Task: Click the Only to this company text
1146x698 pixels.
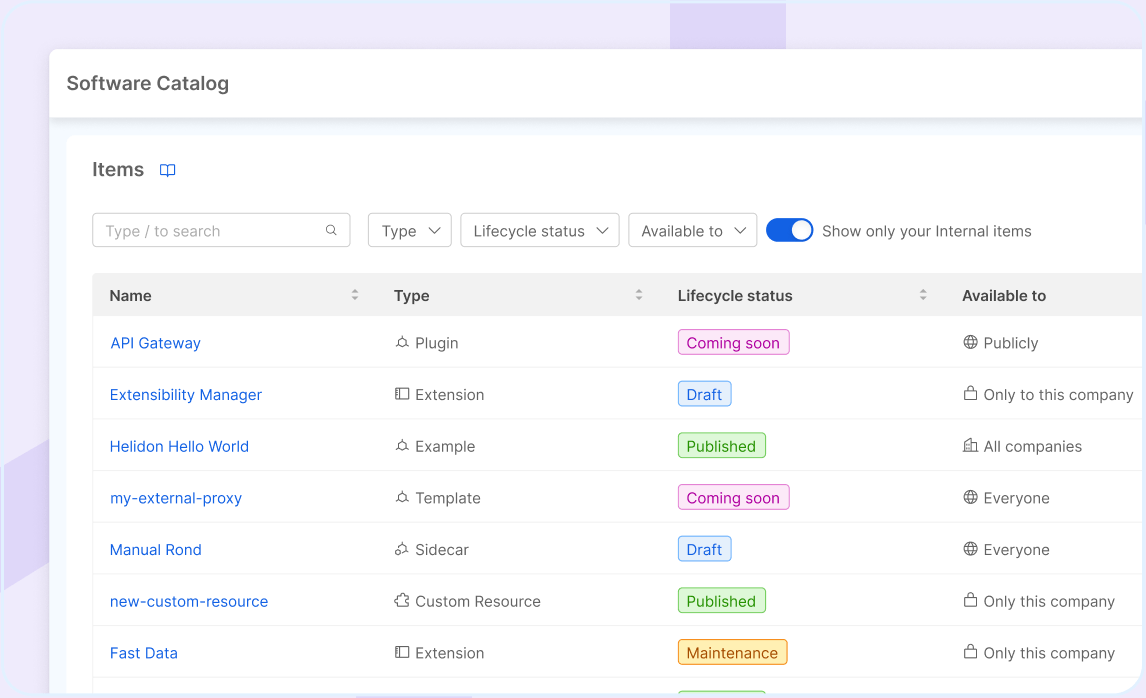Action: pyautogui.click(x=1058, y=395)
